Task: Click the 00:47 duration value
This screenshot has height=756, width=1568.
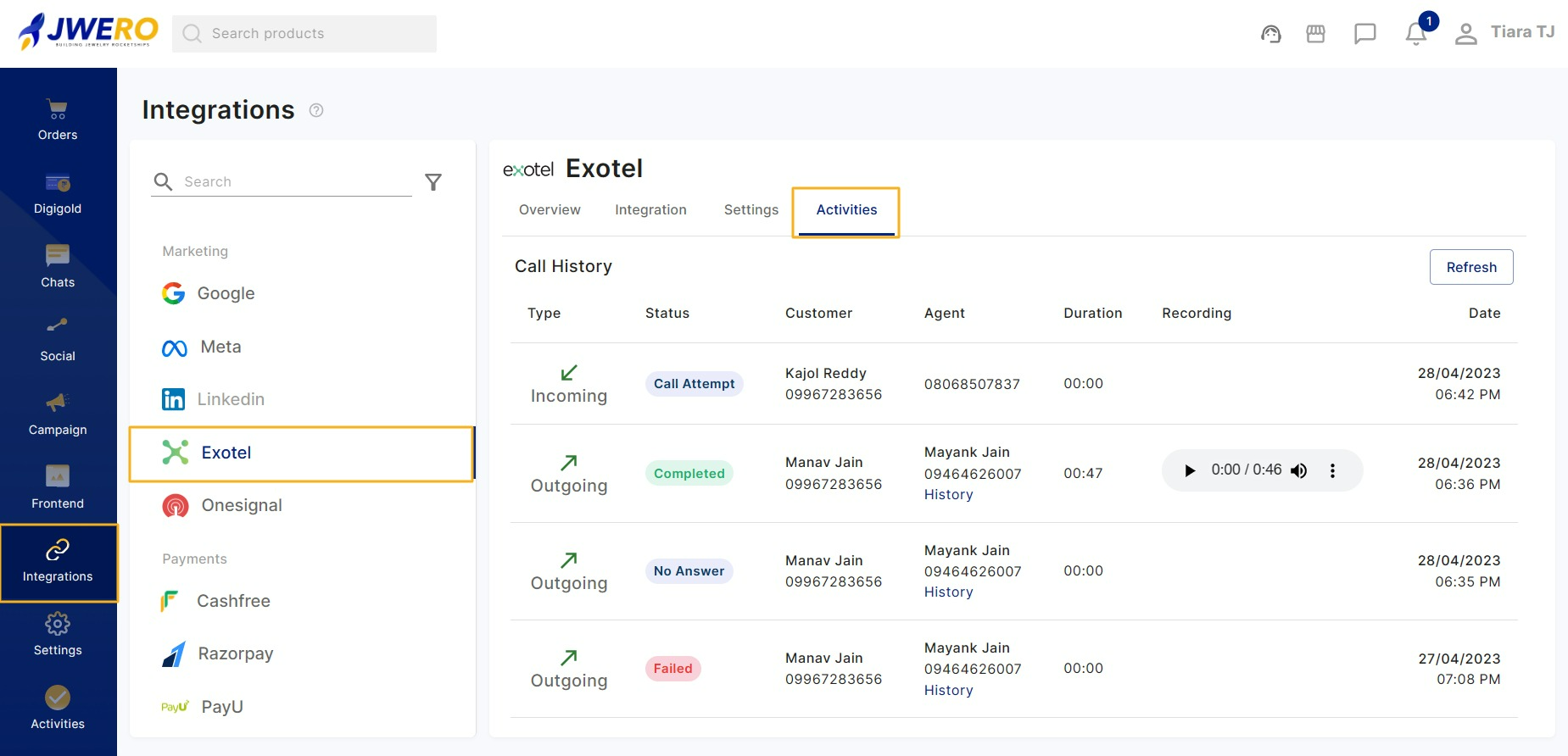Action: coord(1083,473)
